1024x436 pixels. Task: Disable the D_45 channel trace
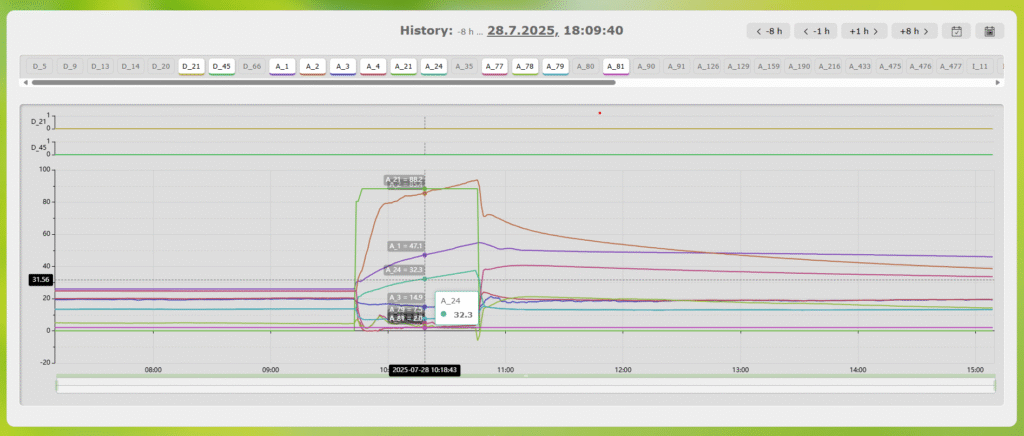point(221,66)
